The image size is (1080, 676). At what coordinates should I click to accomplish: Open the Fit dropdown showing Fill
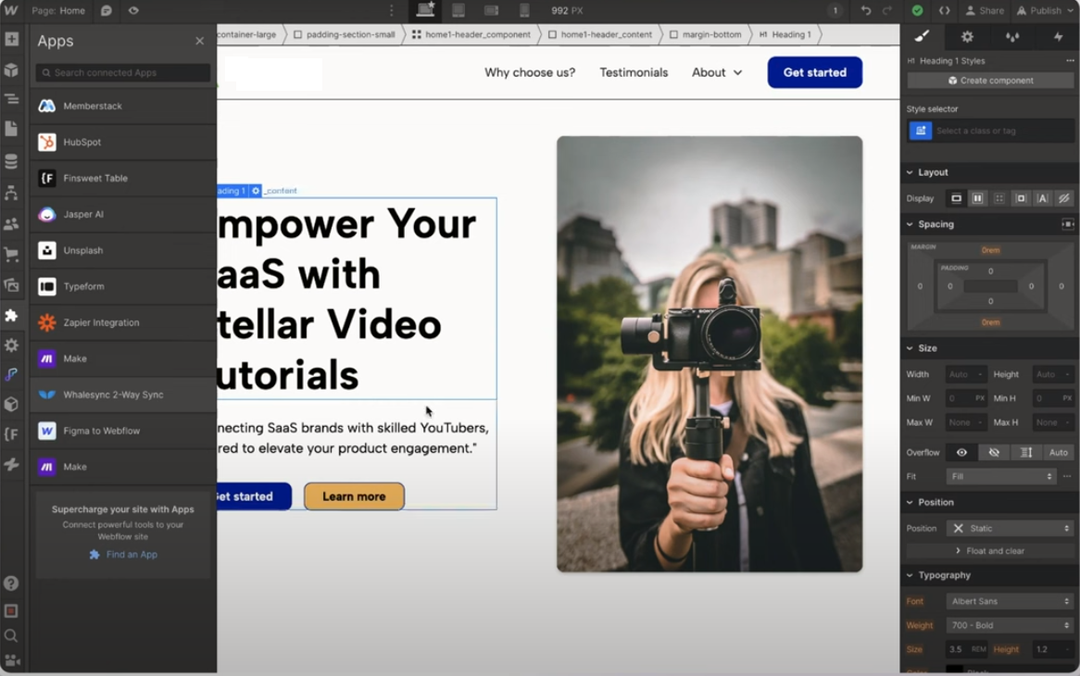(1001, 477)
